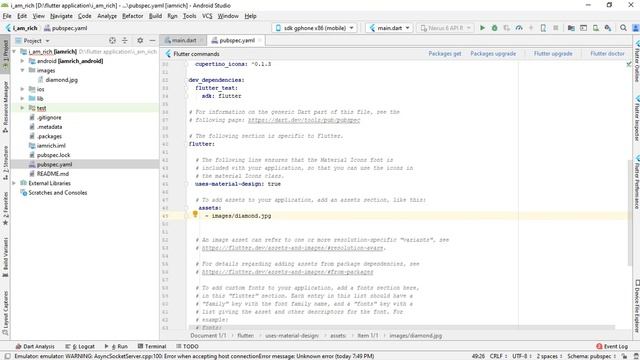This screenshot has height=360, width=640.
Task: Click the i_am_rich breadcrumb in navigation bar
Action: [x=21, y=28]
